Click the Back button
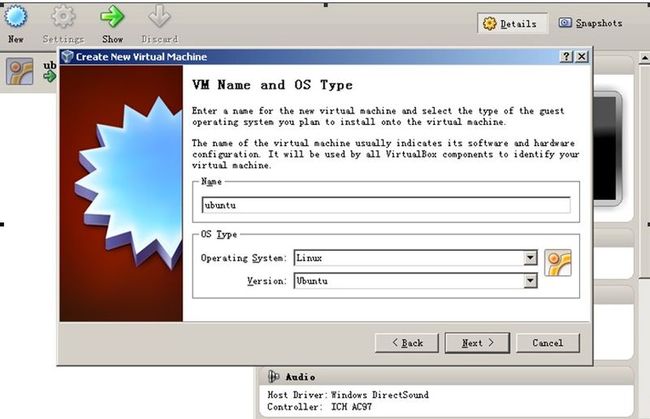650x419 pixels. pyautogui.click(x=407, y=343)
